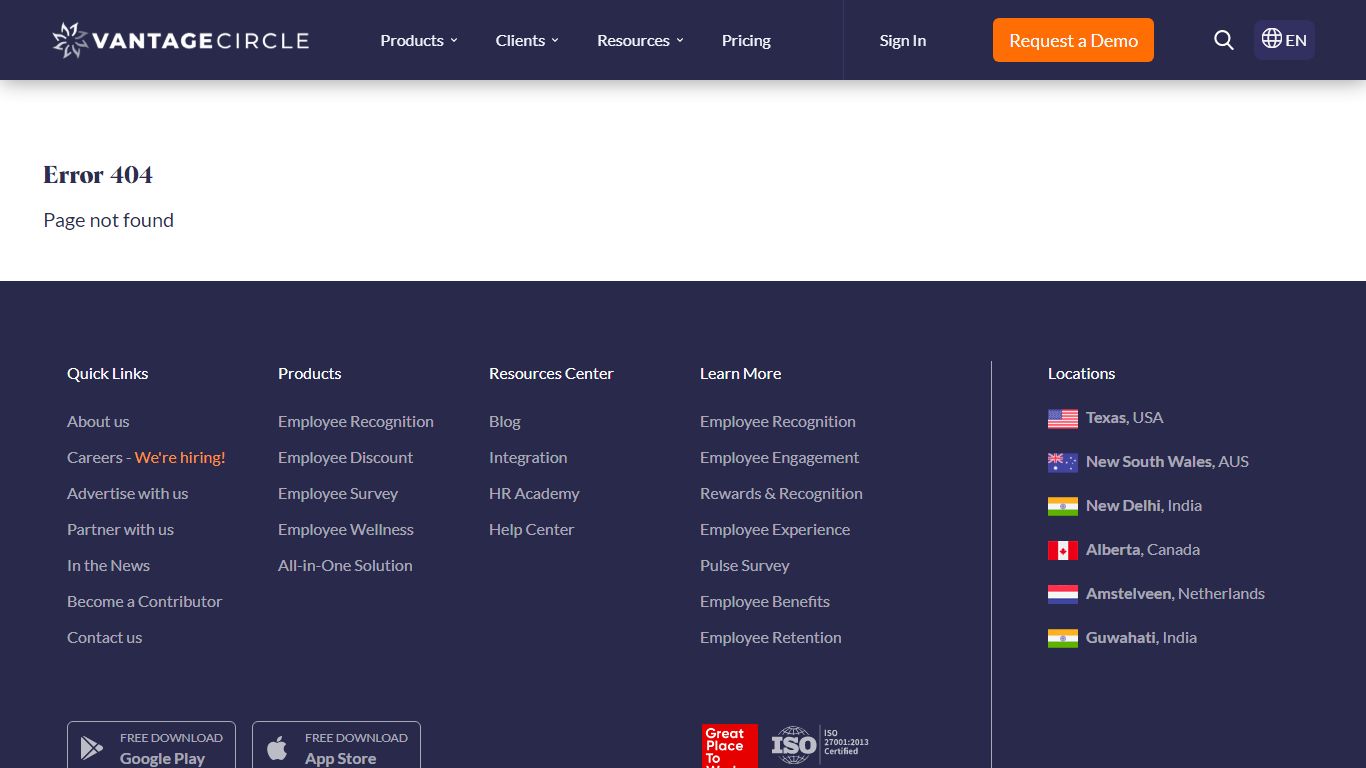
Task: Open Integration link
Action: tap(528, 457)
